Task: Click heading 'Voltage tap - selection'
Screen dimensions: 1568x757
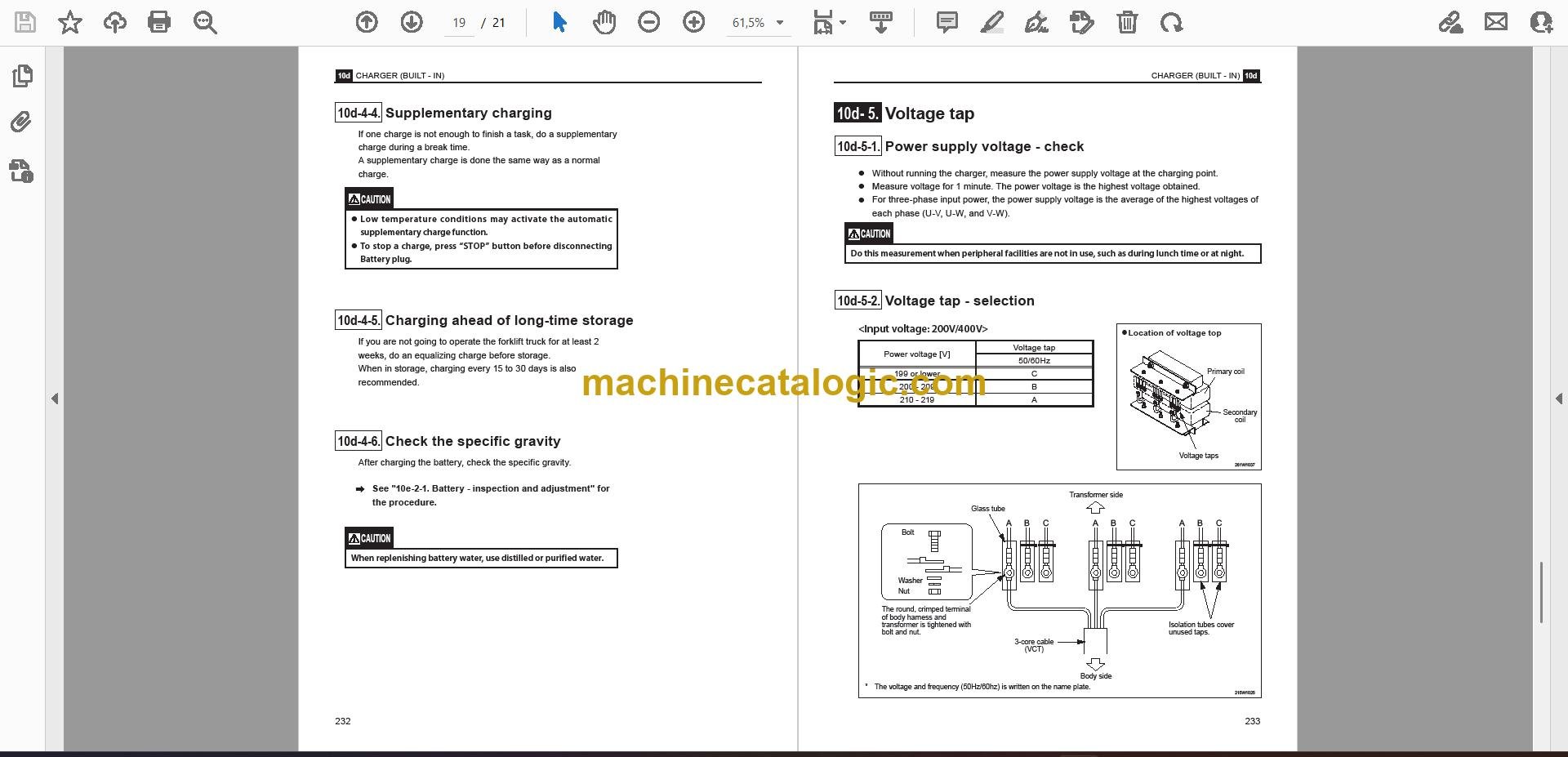Action: [960, 301]
